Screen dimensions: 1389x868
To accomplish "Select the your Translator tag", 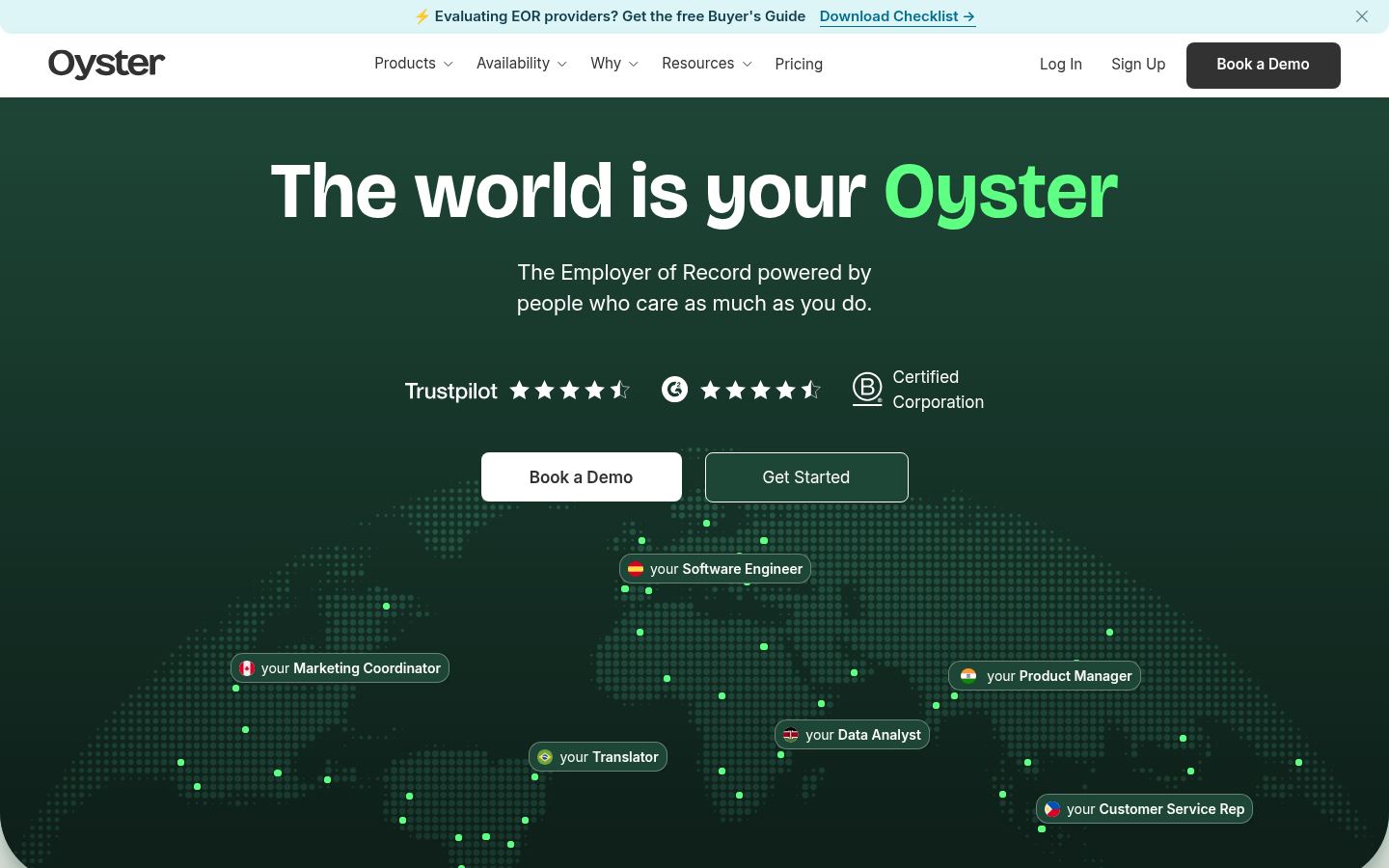I will 598,757.
